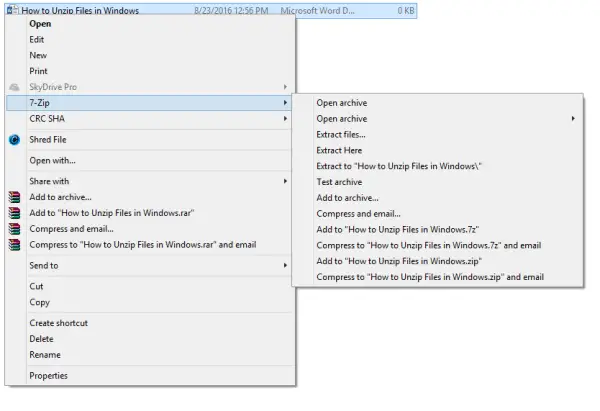Choose Edit from the context menu
This screenshot has width=600, height=411.
(x=150, y=39)
